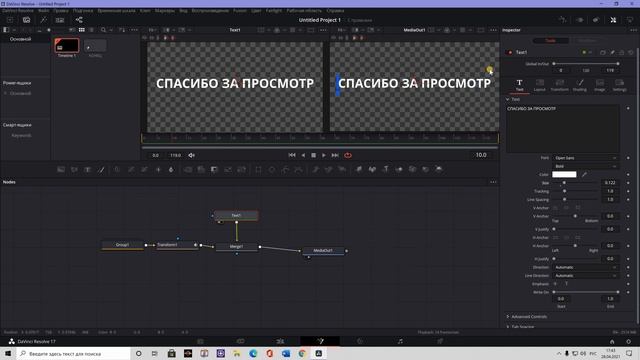Select the Основной bin
The width and height of the screenshot is (640, 360).
(20, 39)
